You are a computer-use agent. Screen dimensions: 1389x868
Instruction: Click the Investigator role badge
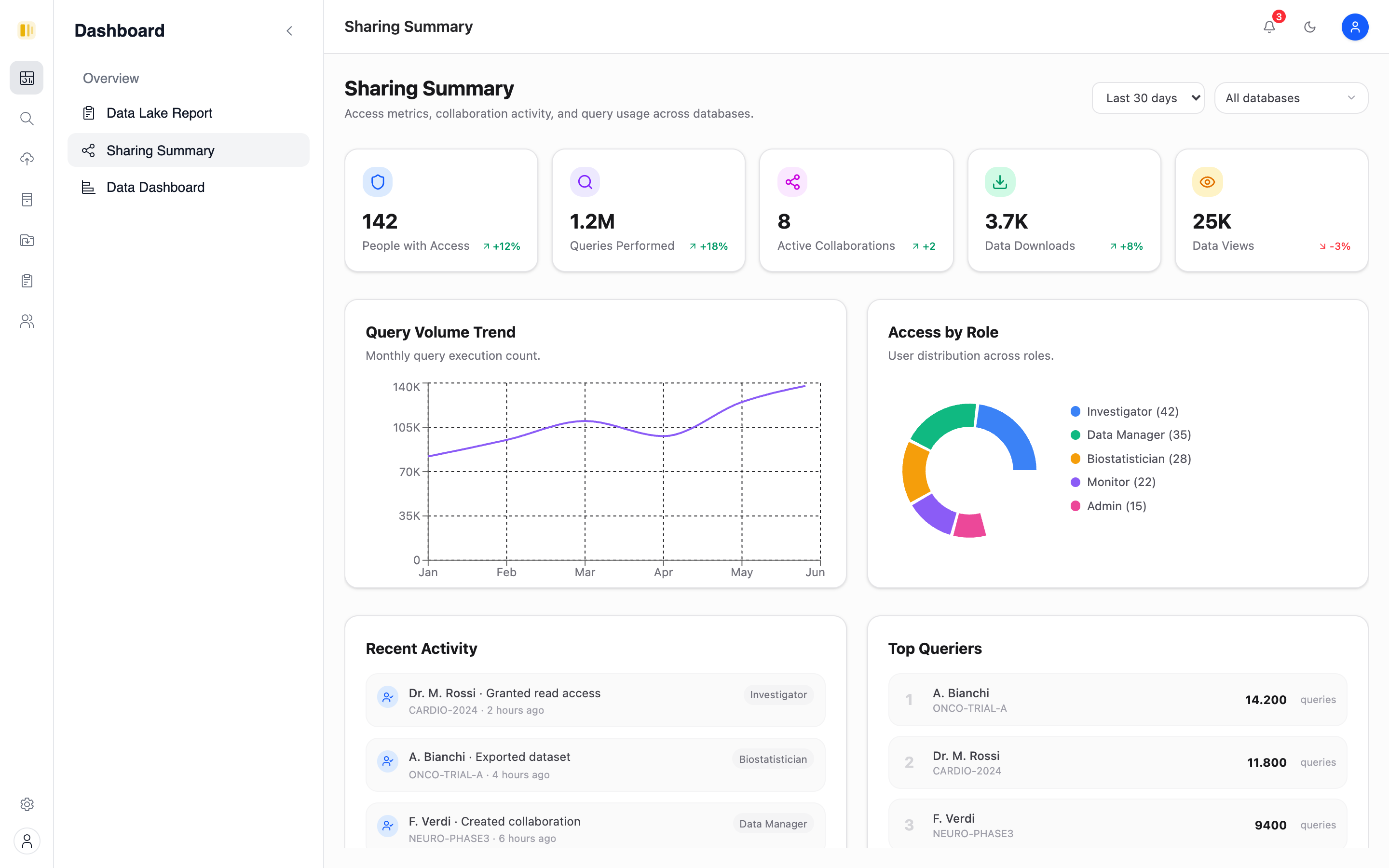778,694
